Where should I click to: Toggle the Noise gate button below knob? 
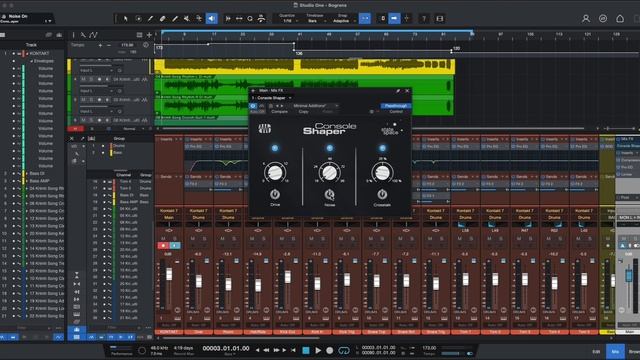pos(329,195)
